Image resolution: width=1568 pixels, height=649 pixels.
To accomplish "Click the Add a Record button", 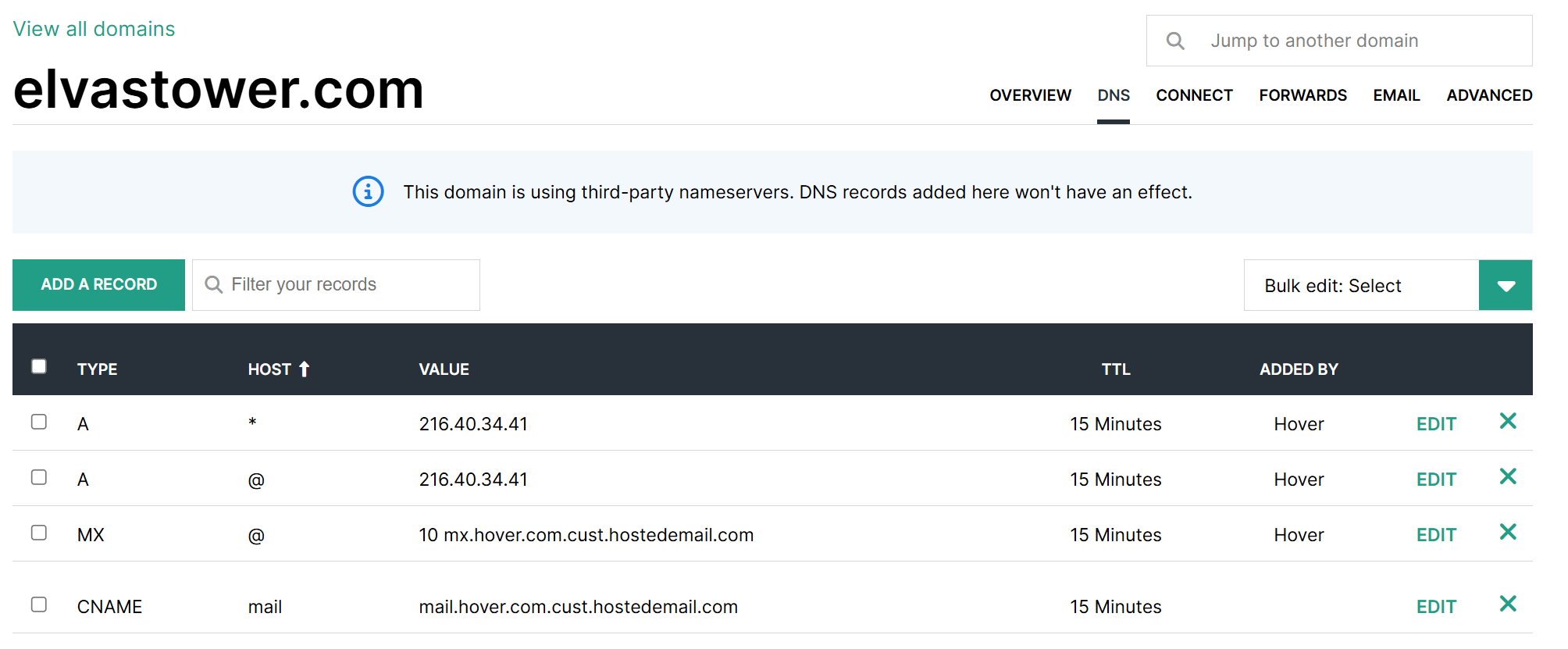I will pos(98,285).
